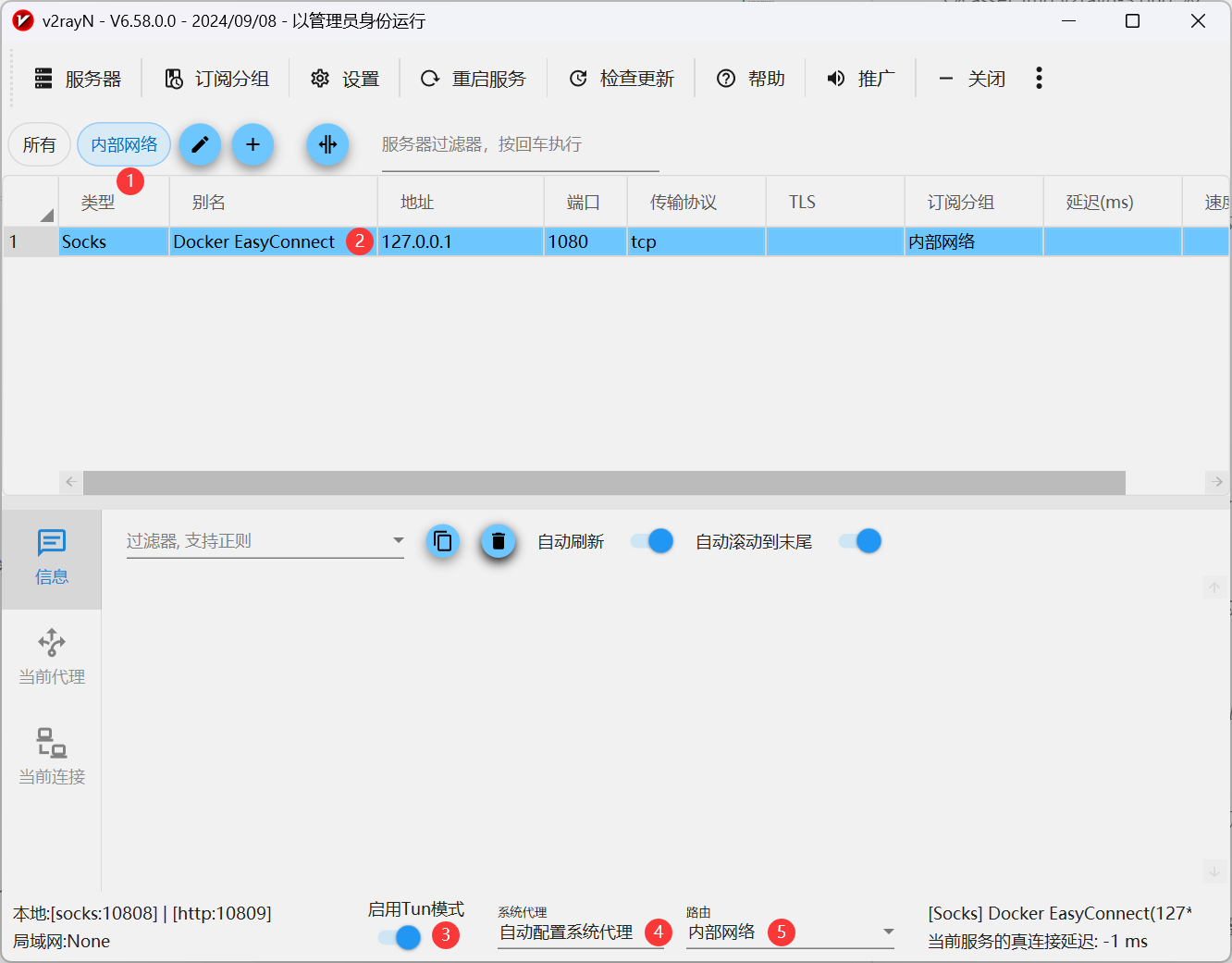Click the 当前服务的真连接延迟 status text
The image size is (1232, 963).
tap(1038, 942)
